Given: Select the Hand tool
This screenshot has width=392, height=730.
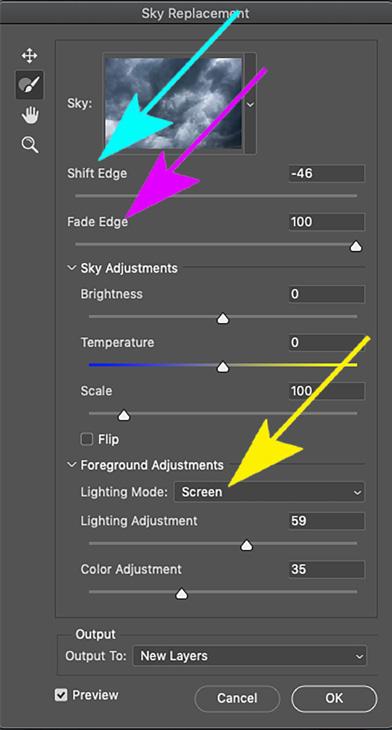Looking at the screenshot, I should pos(29,115).
